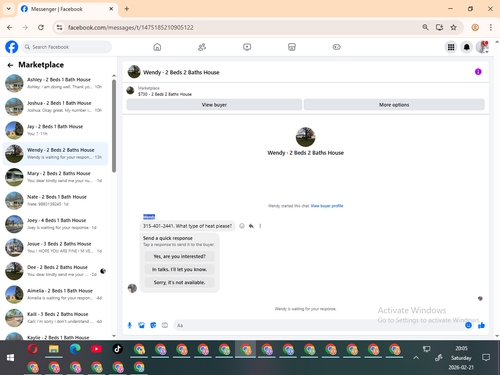
Task: Open Nate - 2 Beds 1 Bath House chat
Action: coord(55,200)
